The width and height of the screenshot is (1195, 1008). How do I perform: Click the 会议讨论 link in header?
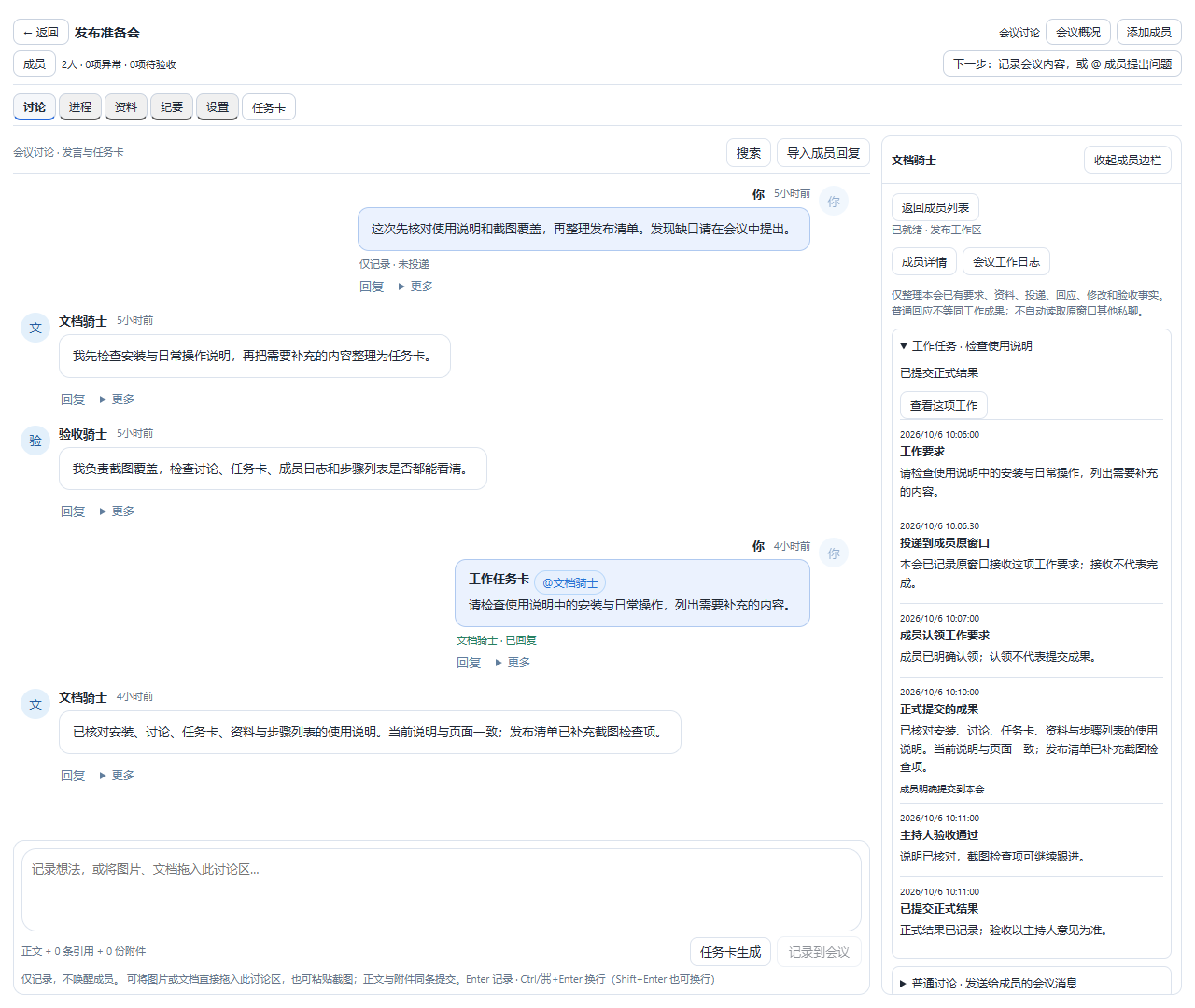tap(1019, 33)
